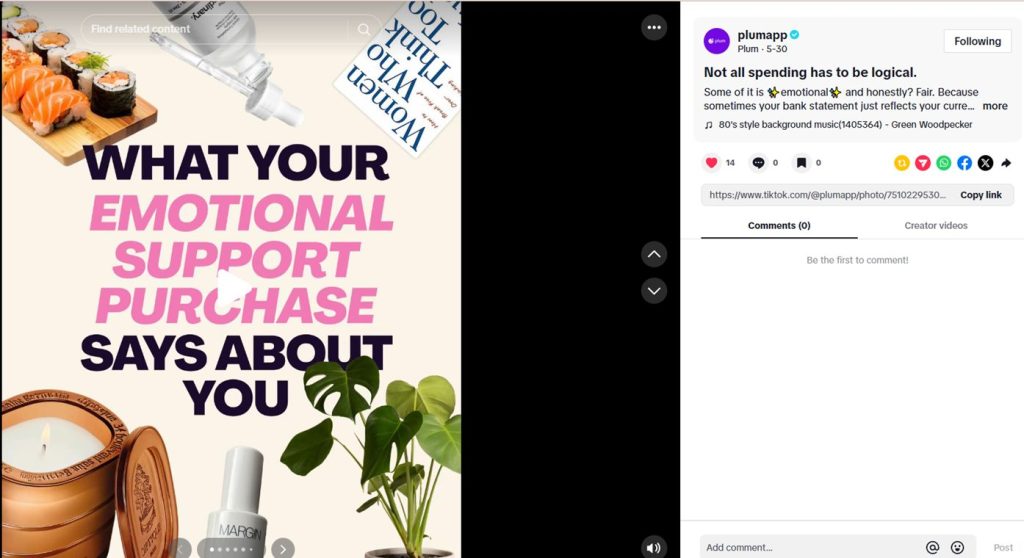Screen dimensions: 1024x558
Task: Share the post to Facebook
Action: pos(965,163)
